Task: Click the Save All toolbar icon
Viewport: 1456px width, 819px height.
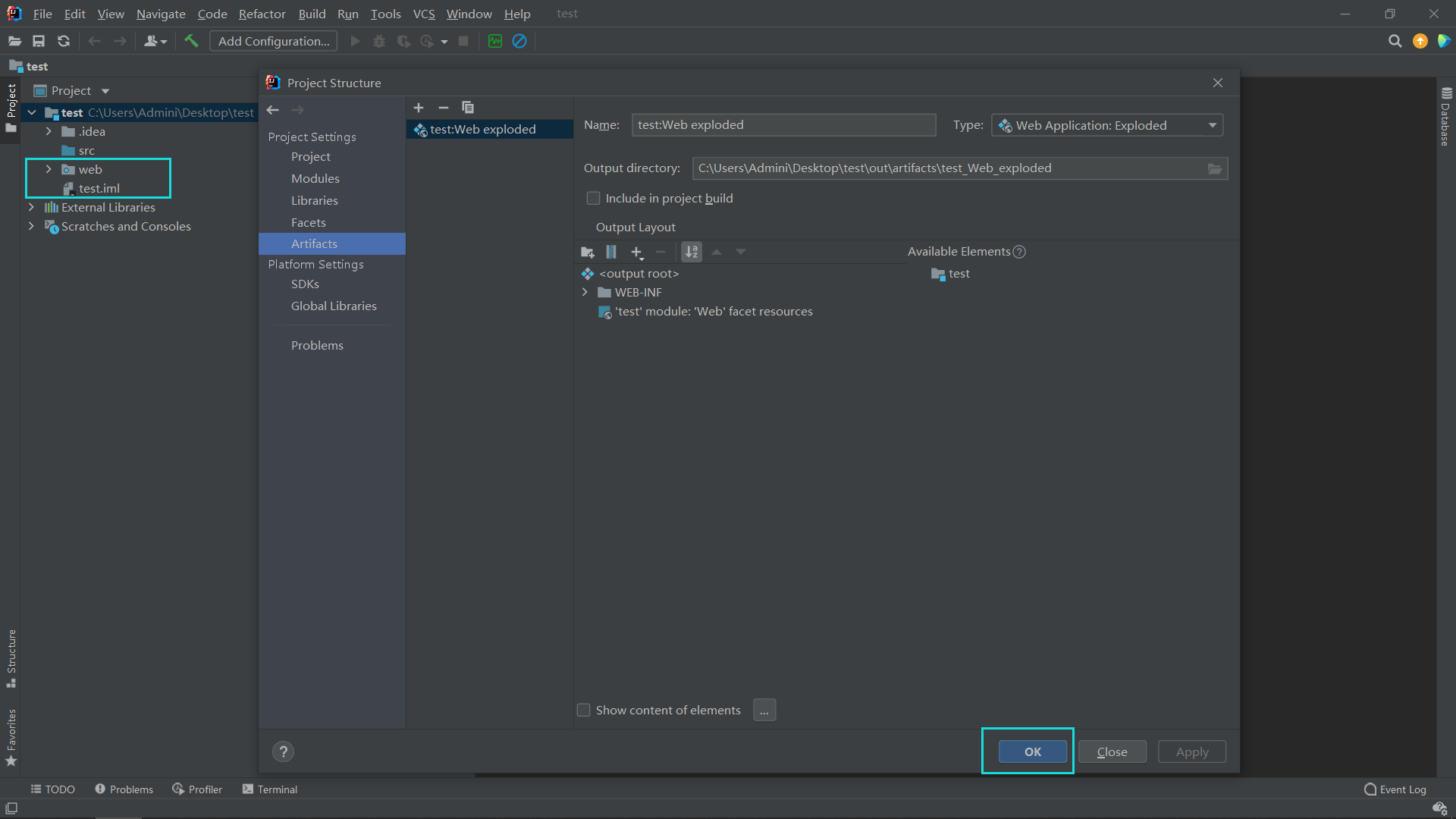Action: [39, 41]
